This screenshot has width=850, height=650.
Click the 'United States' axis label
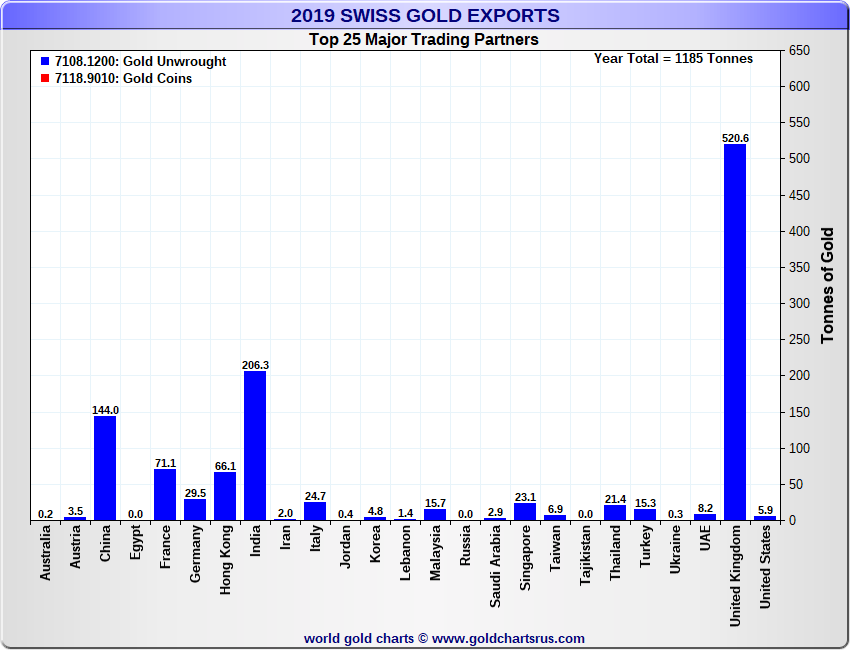coord(765,567)
